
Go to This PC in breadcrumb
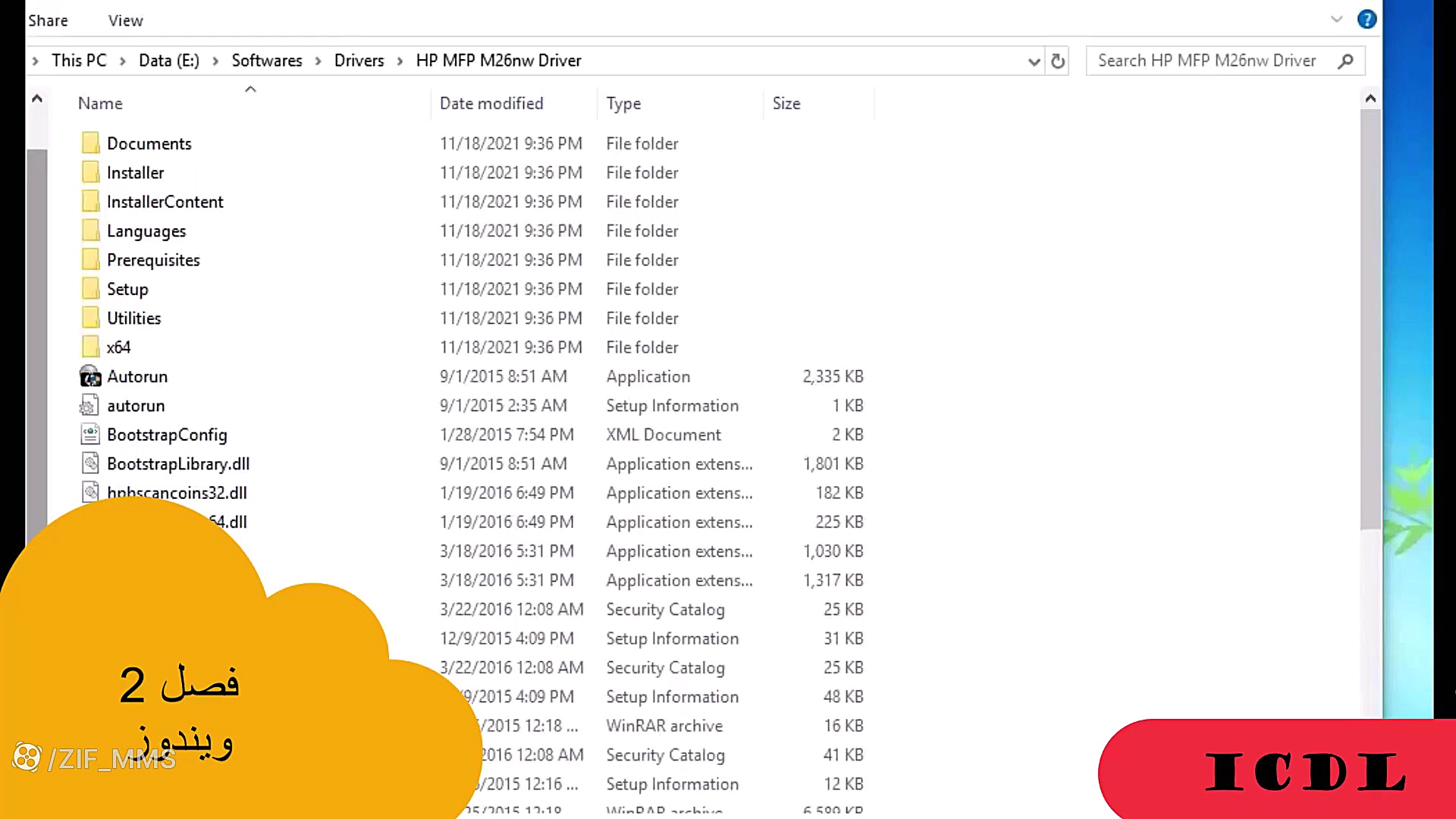[x=79, y=61]
